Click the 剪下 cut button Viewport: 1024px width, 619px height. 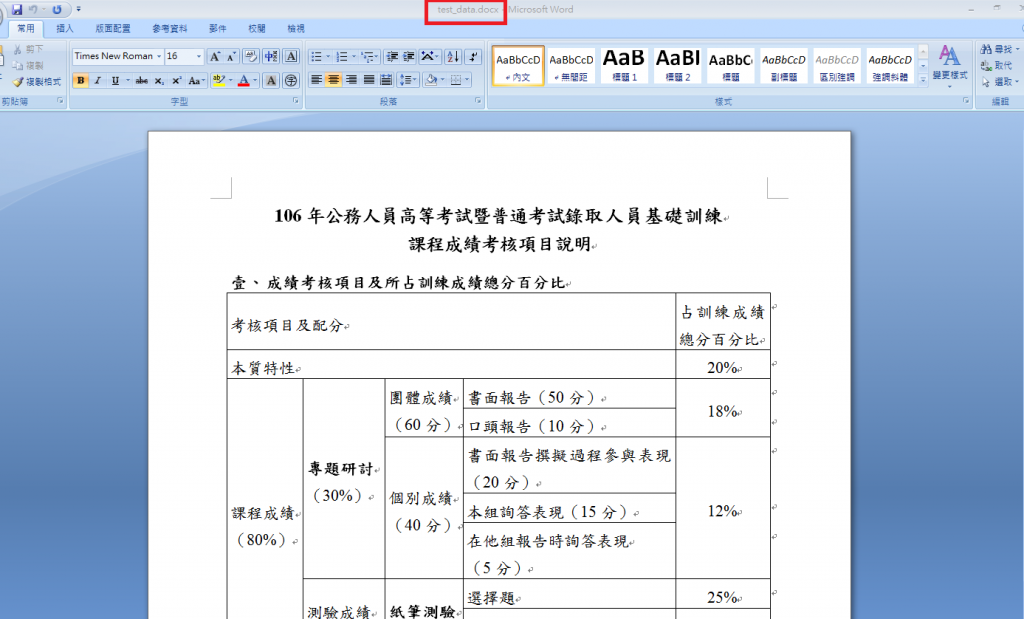(x=28, y=49)
